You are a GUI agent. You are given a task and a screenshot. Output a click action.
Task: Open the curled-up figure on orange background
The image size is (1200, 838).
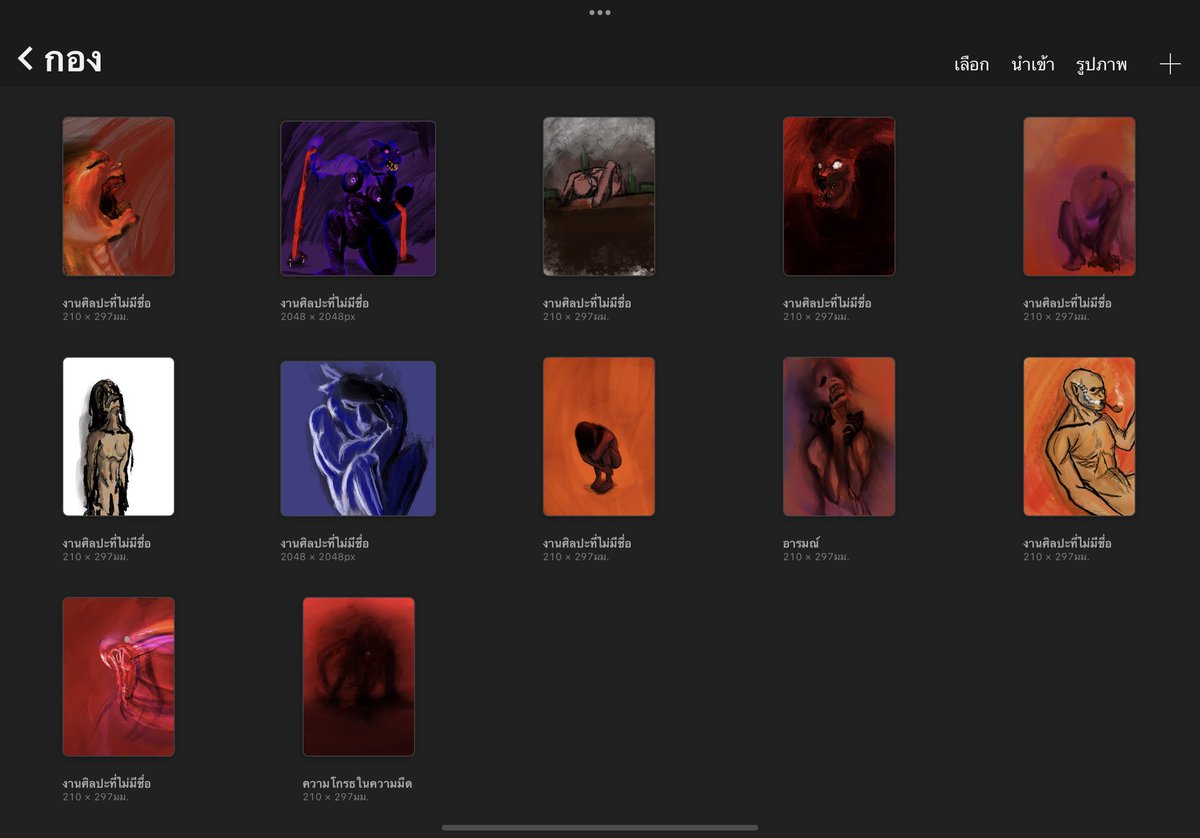(x=599, y=436)
